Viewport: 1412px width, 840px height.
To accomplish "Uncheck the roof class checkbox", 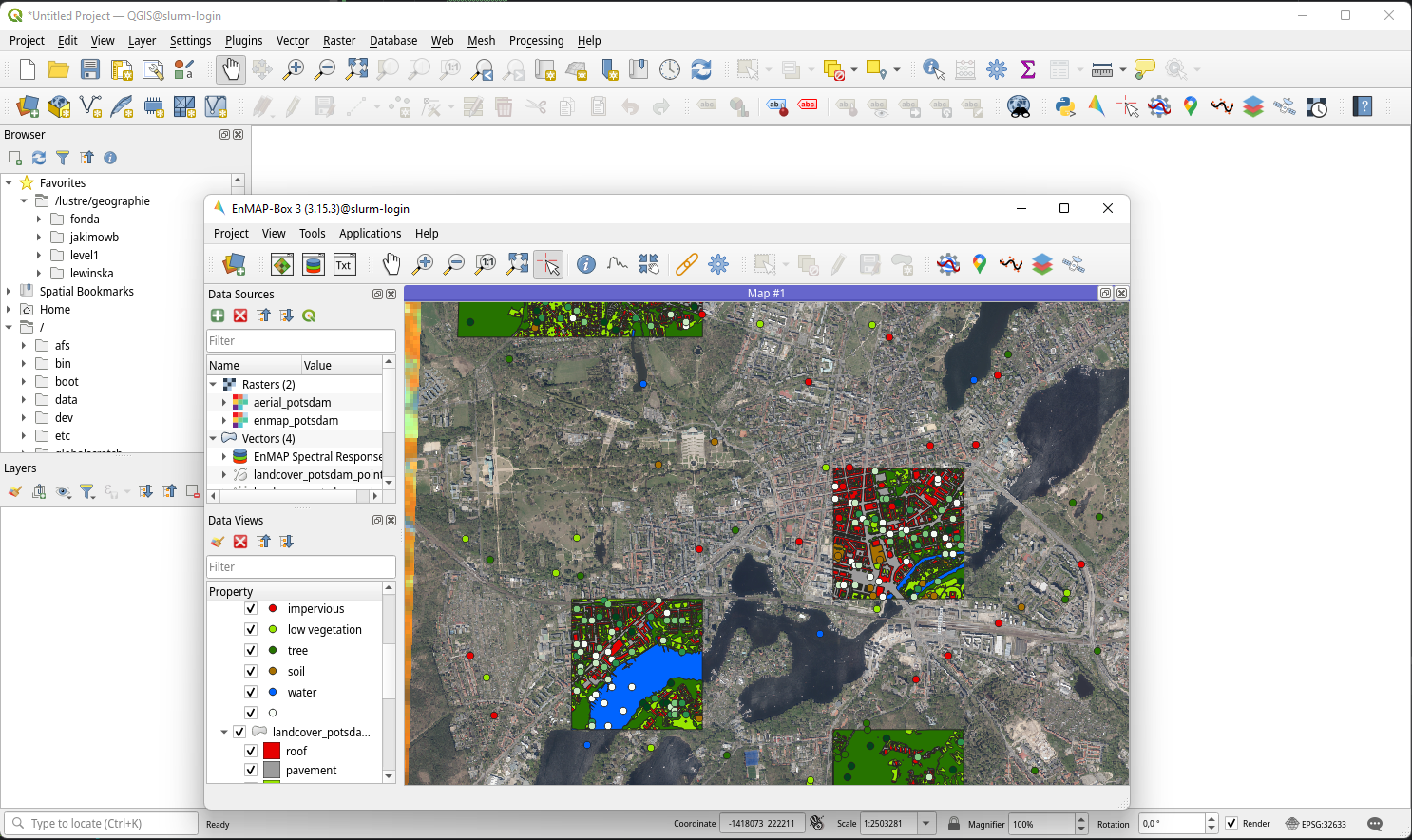I will [x=251, y=751].
